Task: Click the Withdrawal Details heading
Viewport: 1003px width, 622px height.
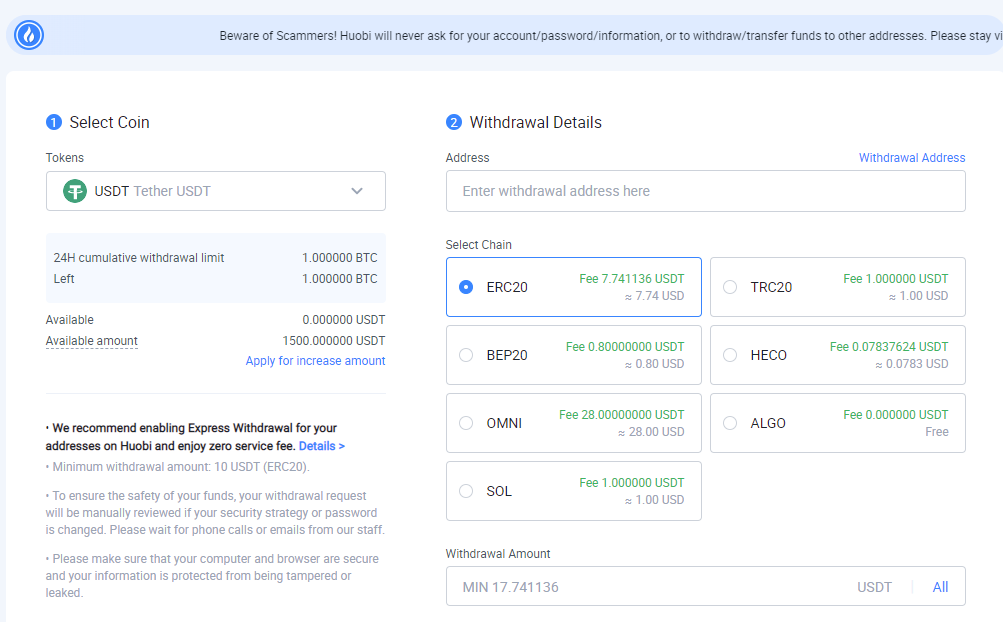Action: [x=535, y=122]
